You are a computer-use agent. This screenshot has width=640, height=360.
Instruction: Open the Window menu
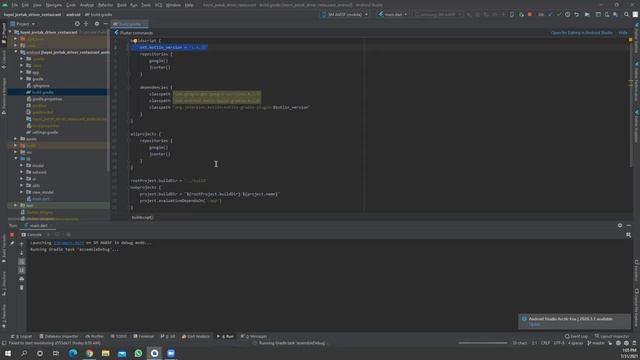[x=173, y=5]
